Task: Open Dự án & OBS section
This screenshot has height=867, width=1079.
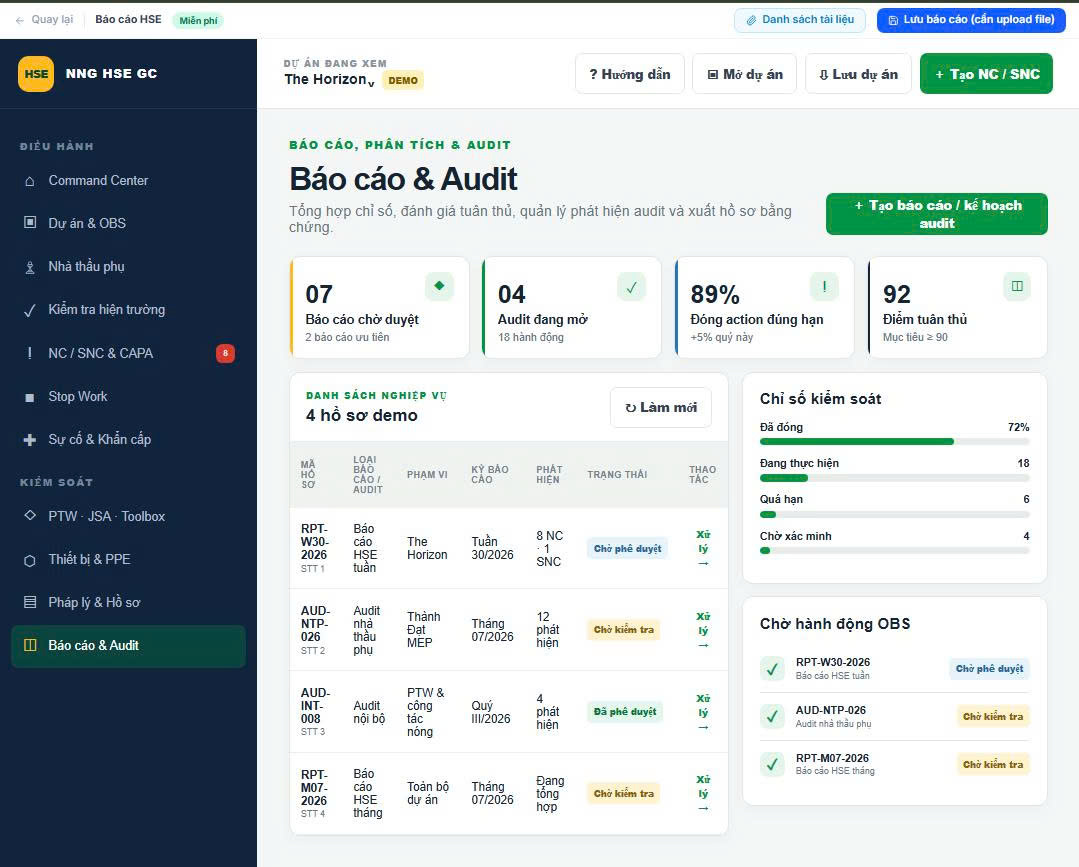Action: tap(128, 223)
